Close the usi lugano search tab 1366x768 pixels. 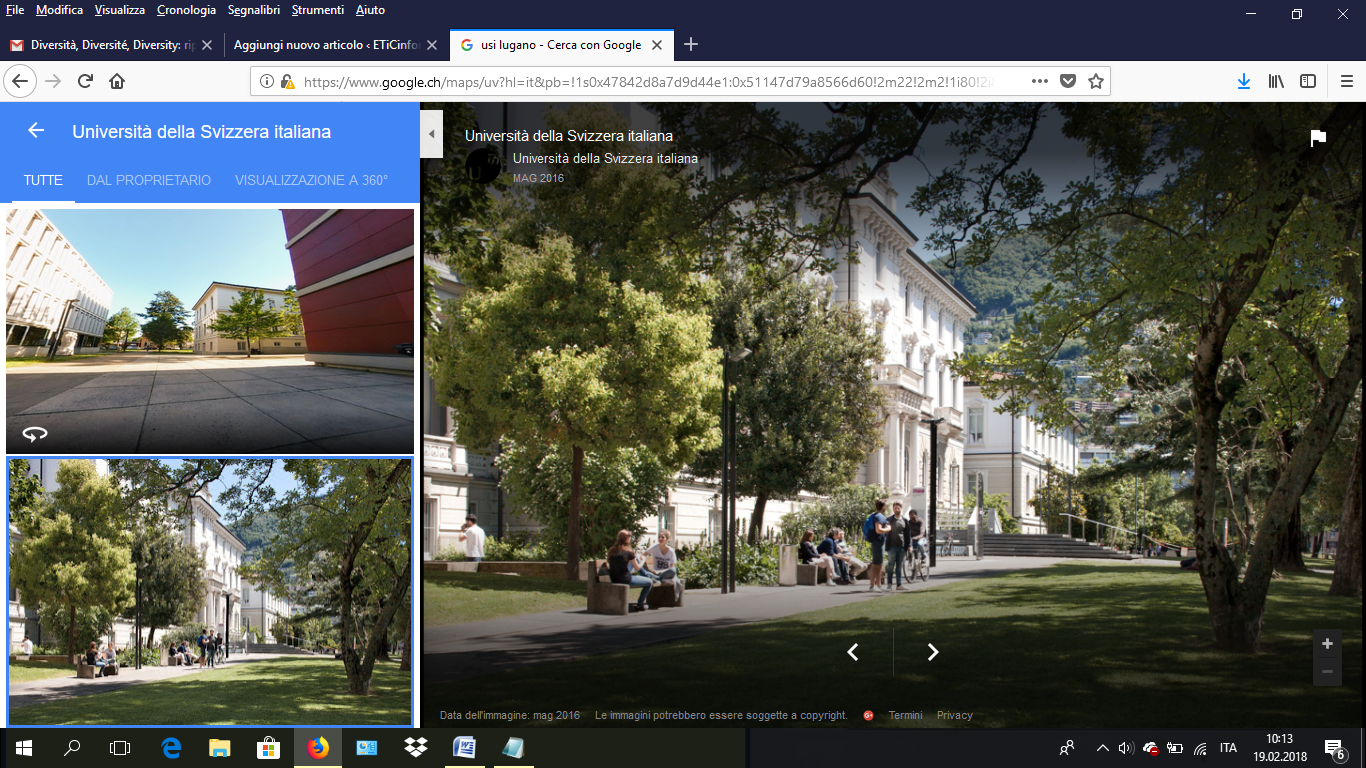[657, 45]
